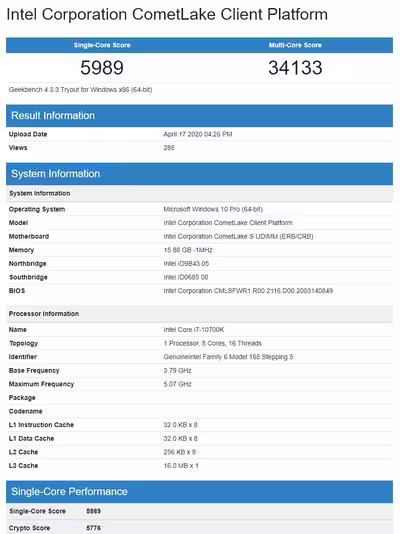Click the Geekbench 4.3.3 Tryout version text

80,90
